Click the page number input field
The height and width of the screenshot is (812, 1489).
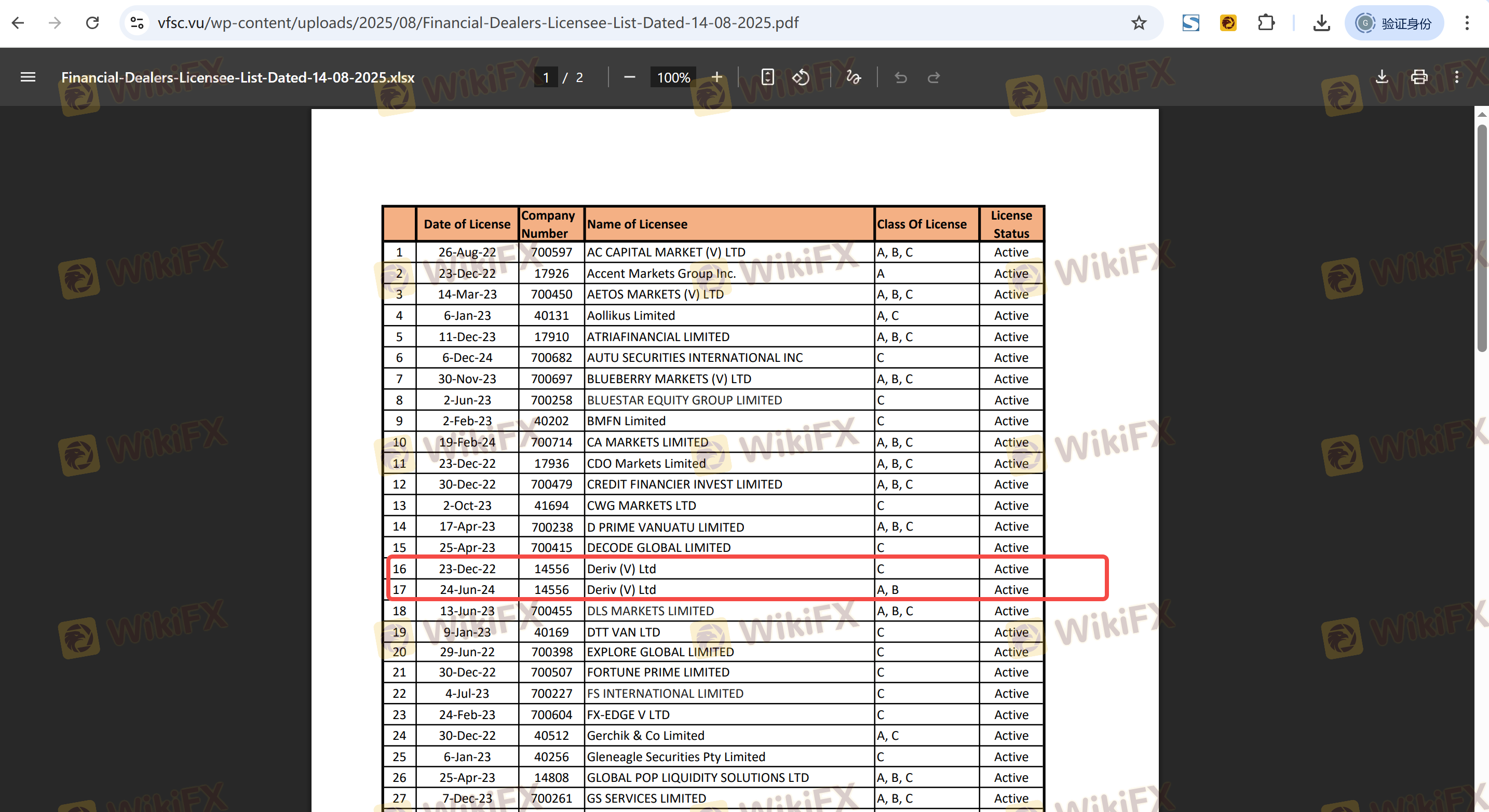546,77
